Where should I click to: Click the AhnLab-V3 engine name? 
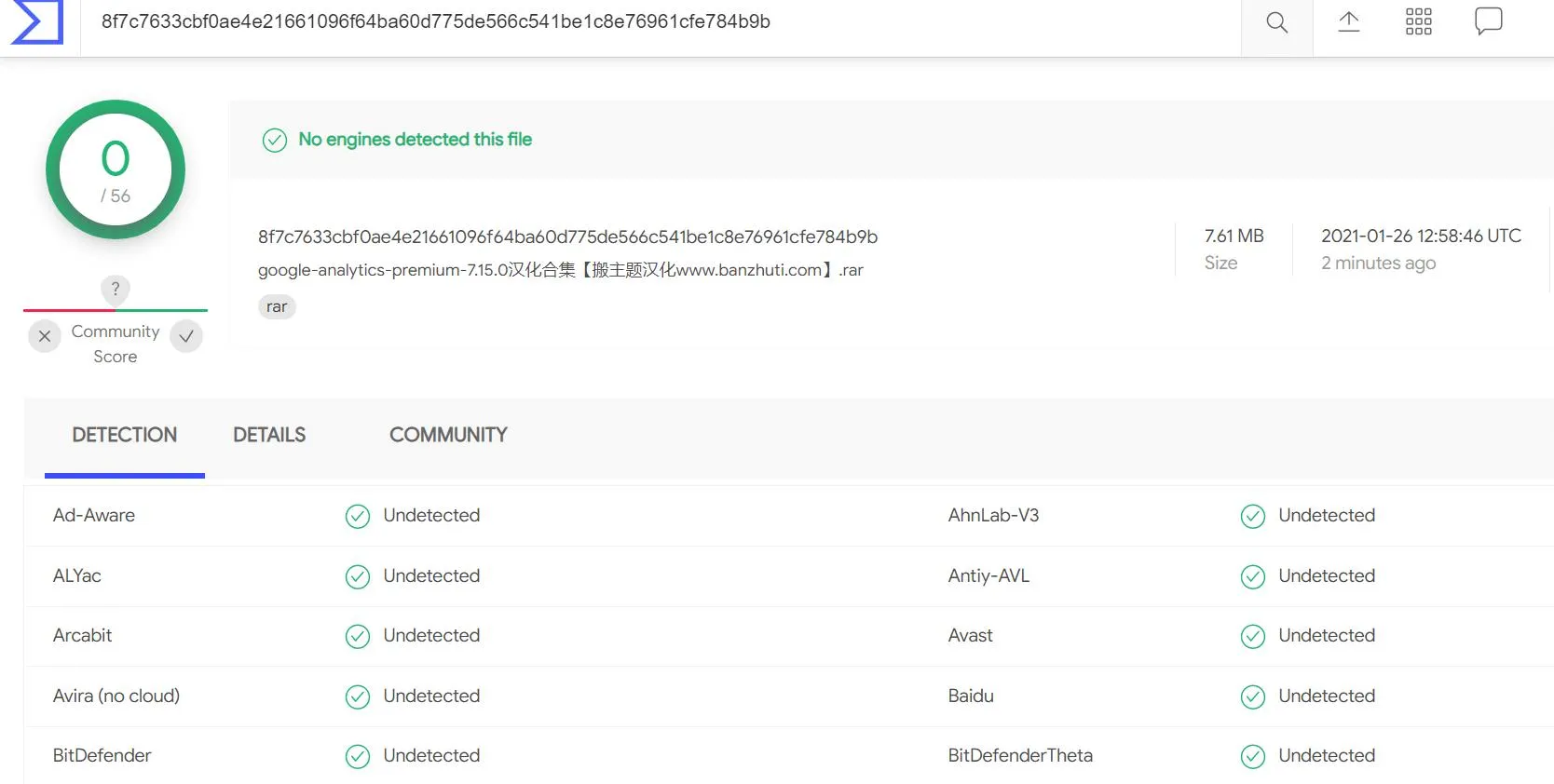pos(993,515)
